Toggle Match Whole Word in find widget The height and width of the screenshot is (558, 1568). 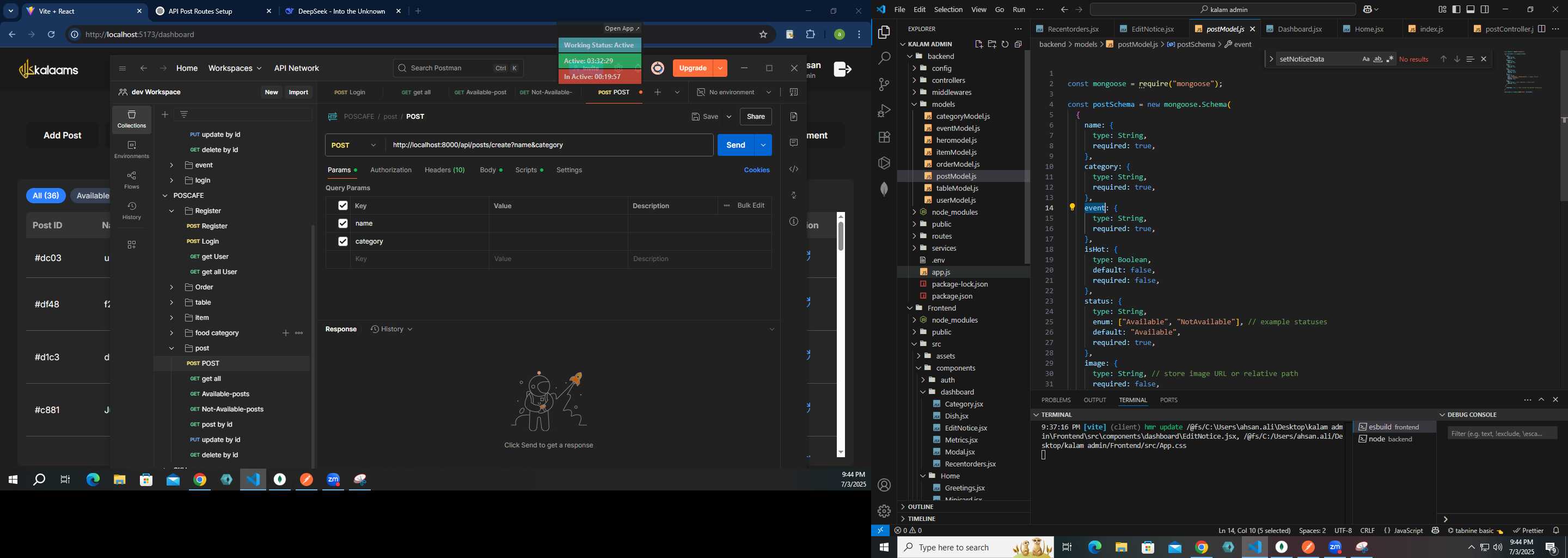(x=1377, y=59)
